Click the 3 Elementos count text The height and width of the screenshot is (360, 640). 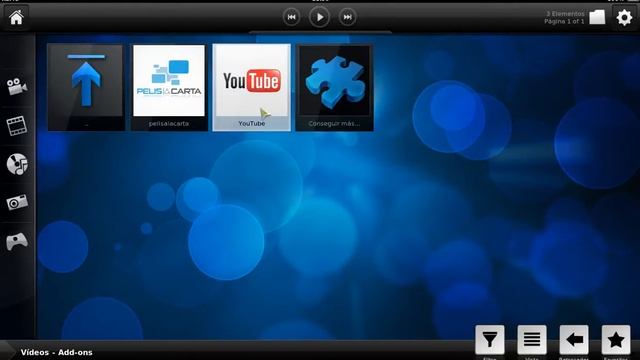[x=565, y=14]
